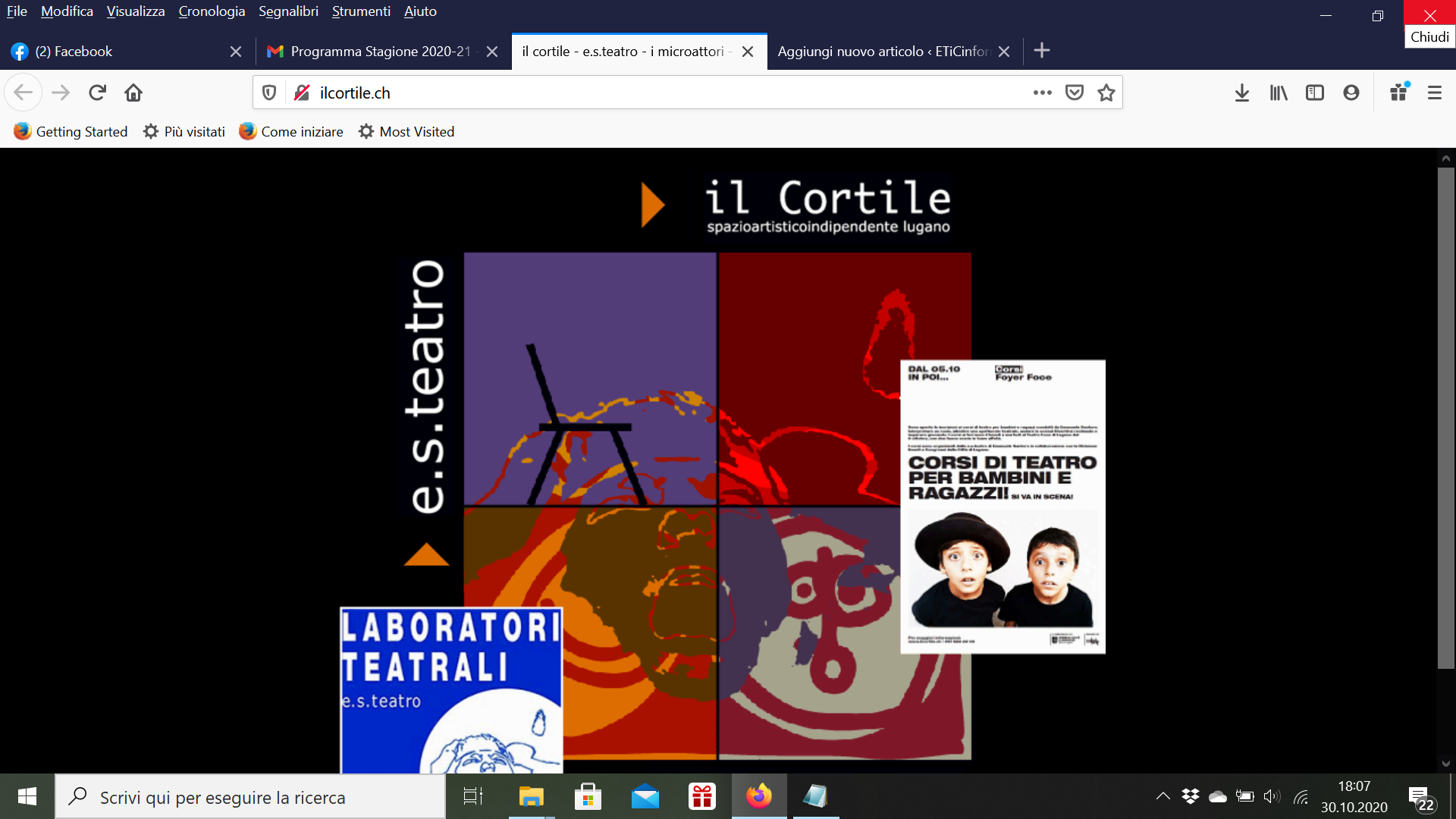
Task: Close the Programma Stagione 2020-21 tab
Action: [x=492, y=52]
